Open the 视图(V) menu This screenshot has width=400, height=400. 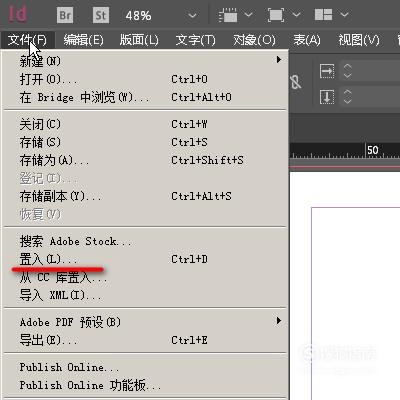[x=359, y=40]
